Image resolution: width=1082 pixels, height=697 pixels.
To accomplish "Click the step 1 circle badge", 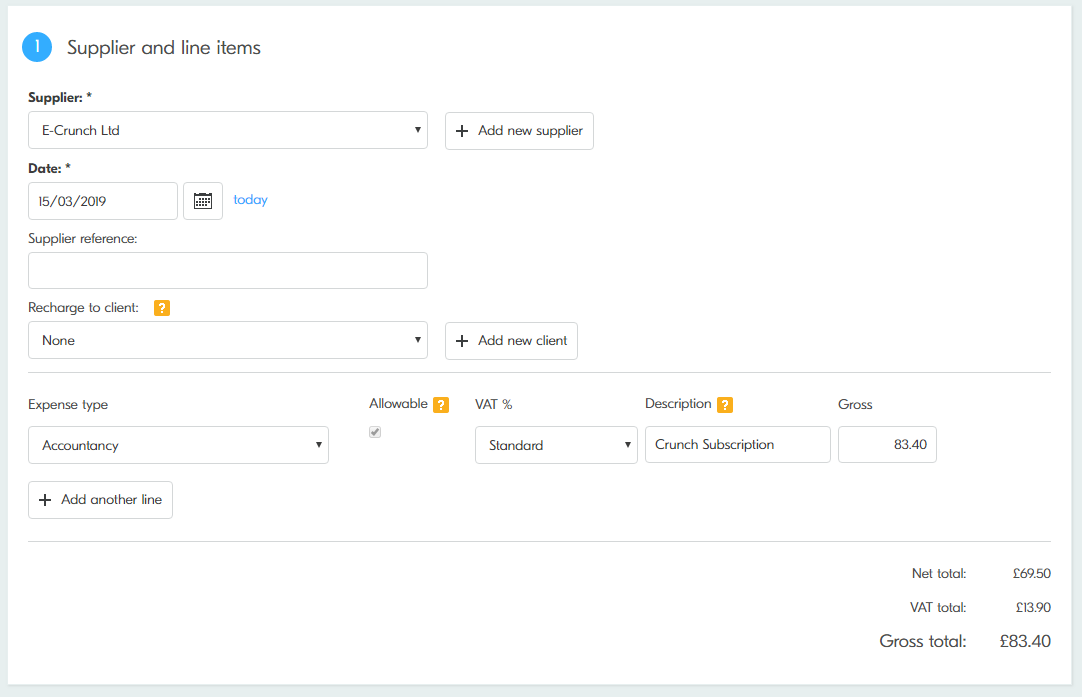I will 37,47.
